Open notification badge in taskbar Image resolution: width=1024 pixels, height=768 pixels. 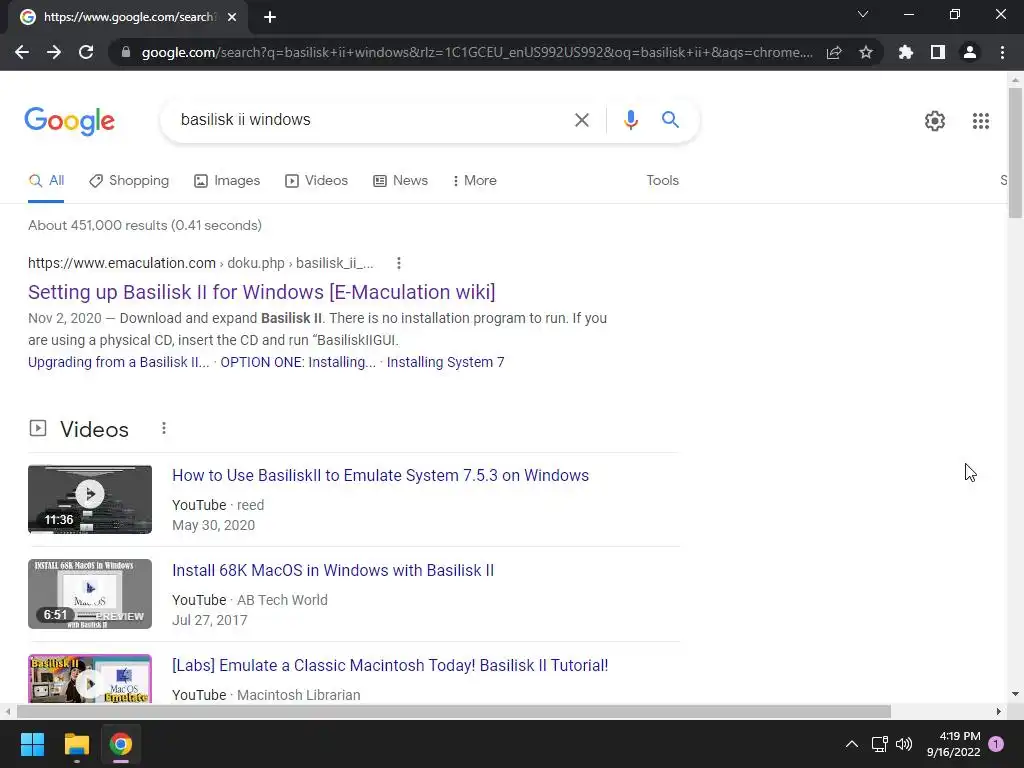pos(995,744)
